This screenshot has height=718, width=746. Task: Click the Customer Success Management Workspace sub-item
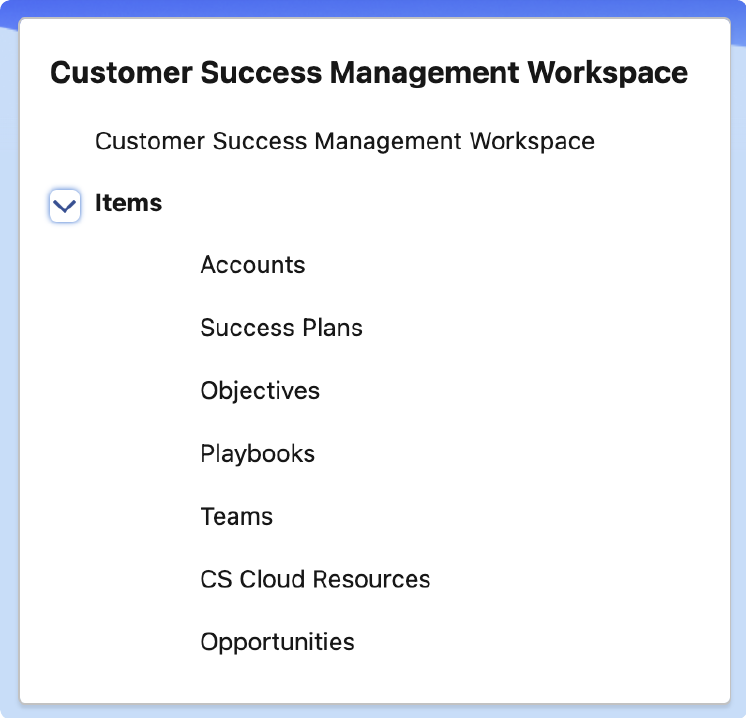344,141
